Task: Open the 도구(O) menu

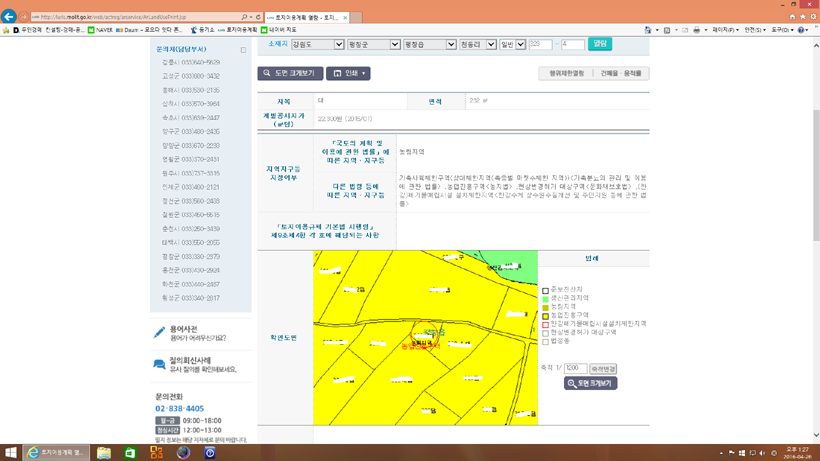Action: point(782,30)
